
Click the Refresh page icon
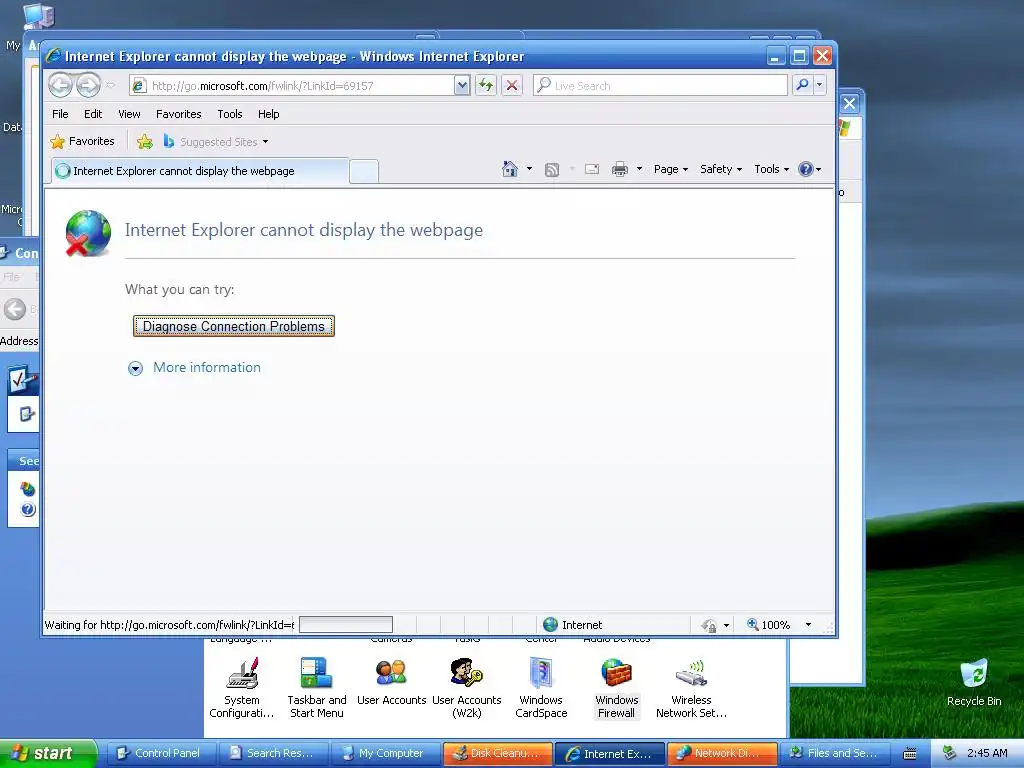[486, 86]
